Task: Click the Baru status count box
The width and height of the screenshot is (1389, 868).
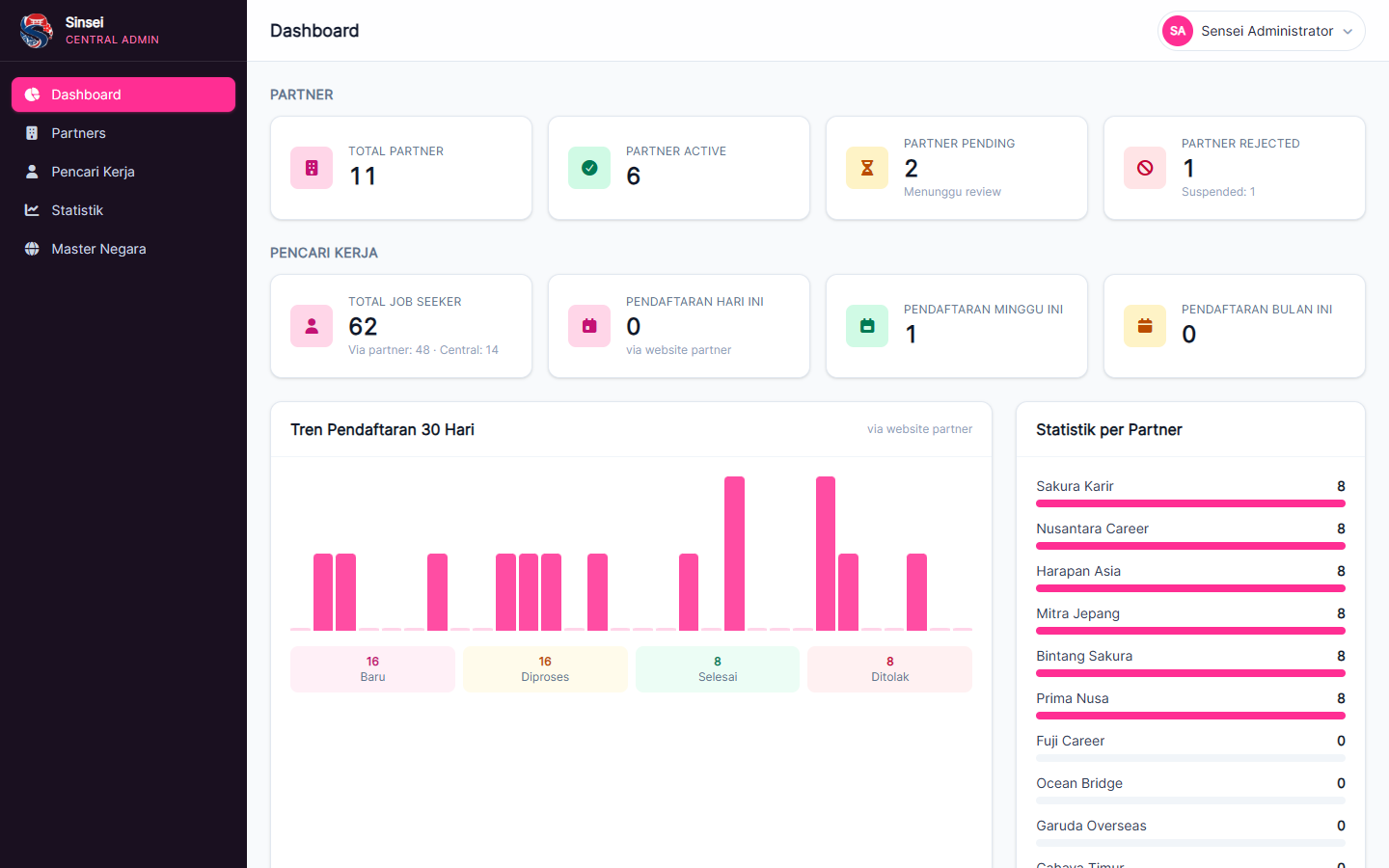Action: pyautogui.click(x=372, y=669)
